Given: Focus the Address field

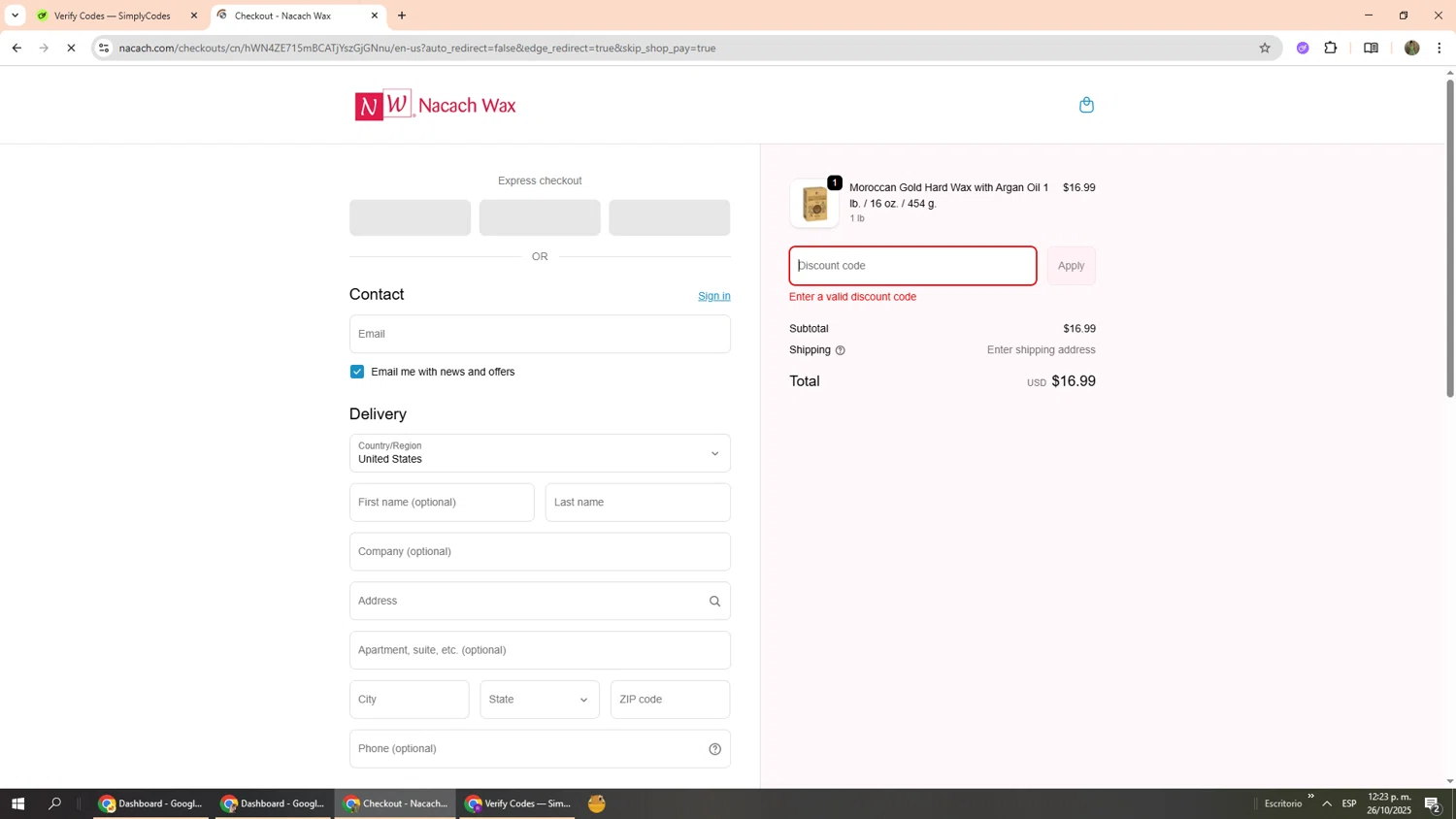Looking at the screenshot, I should coord(540,602).
